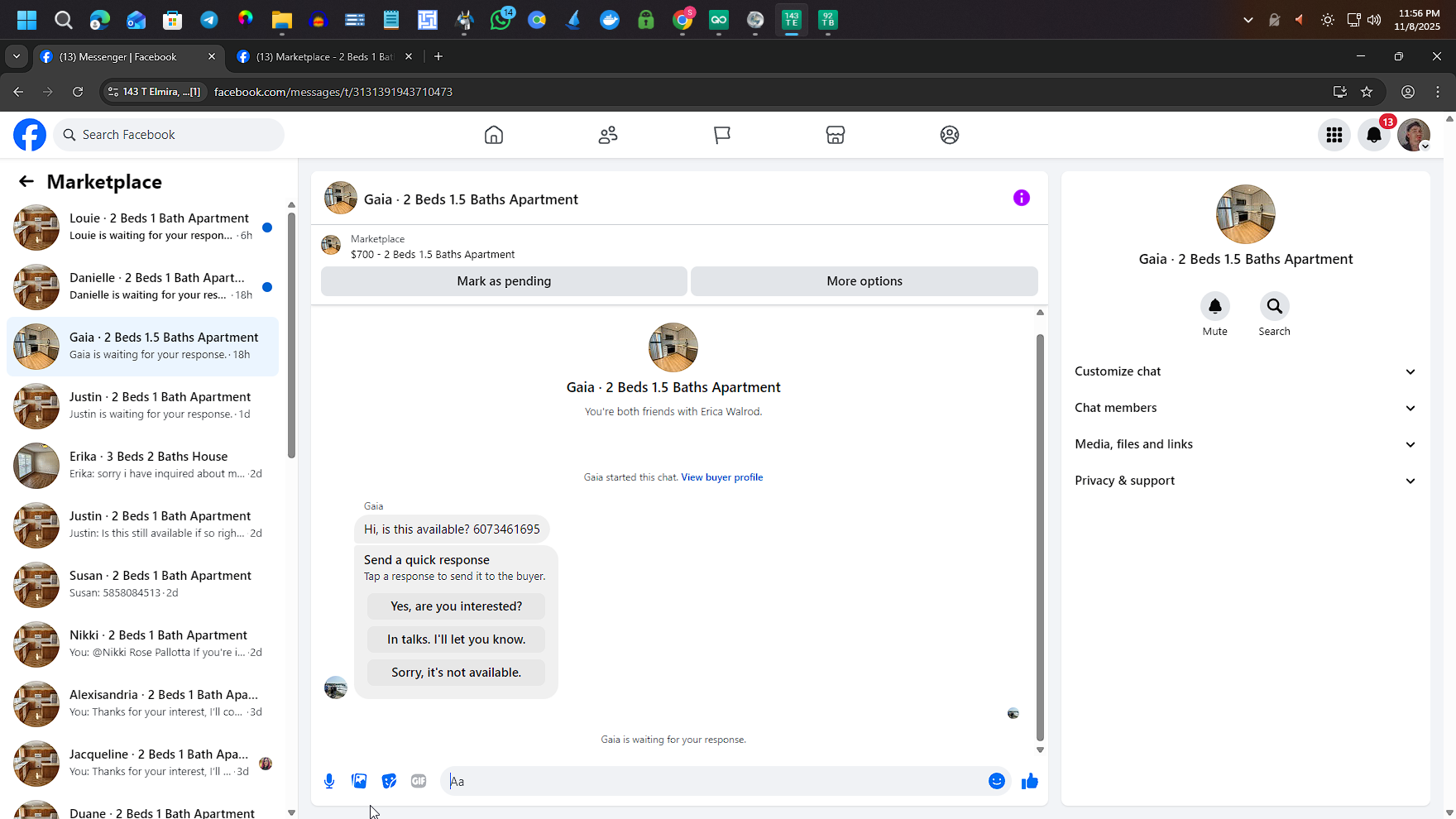Open Erika 3 Beds 2 Baths House conversation
This screenshot has width=1456, height=819.
(x=142, y=466)
